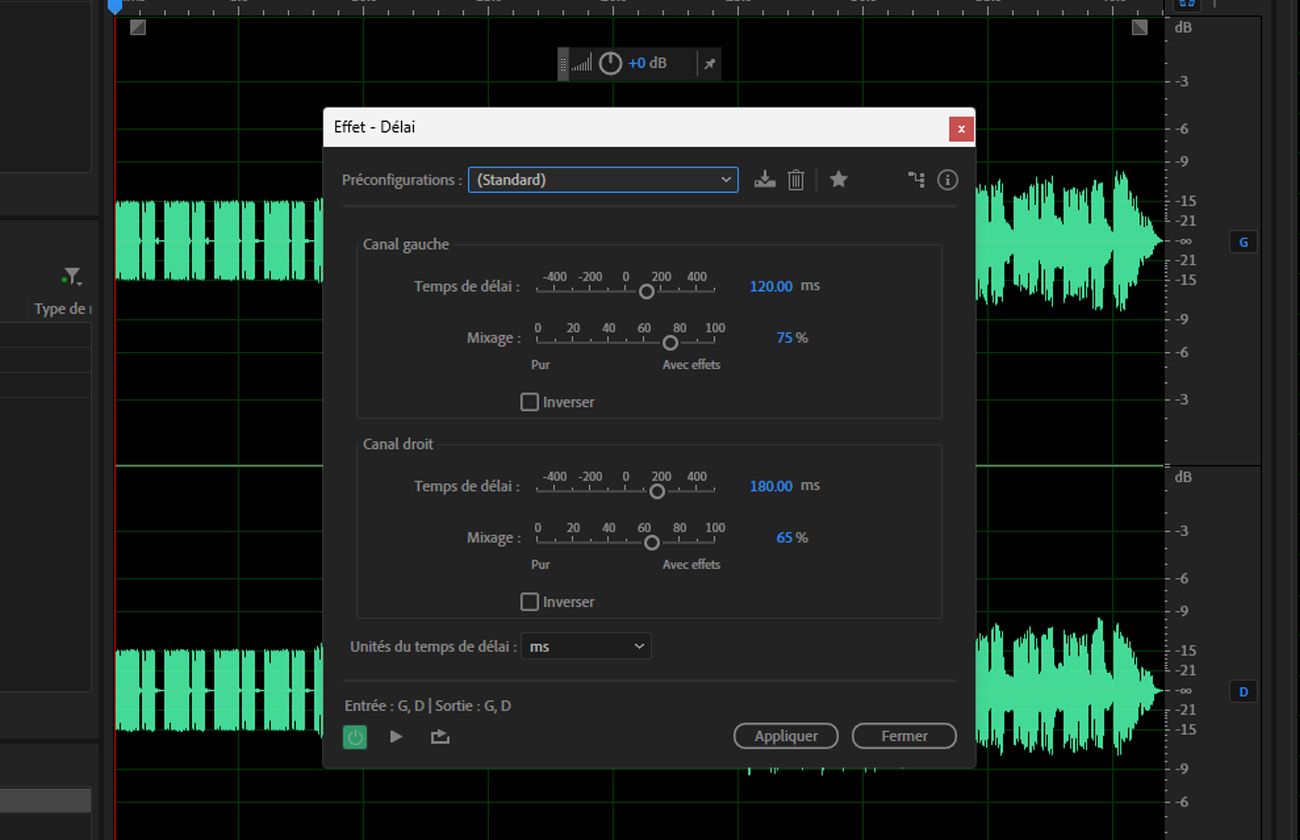This screenshot has height=840, width=1300.
Task: Save the current effect preset
Action: tap(765, 180)
